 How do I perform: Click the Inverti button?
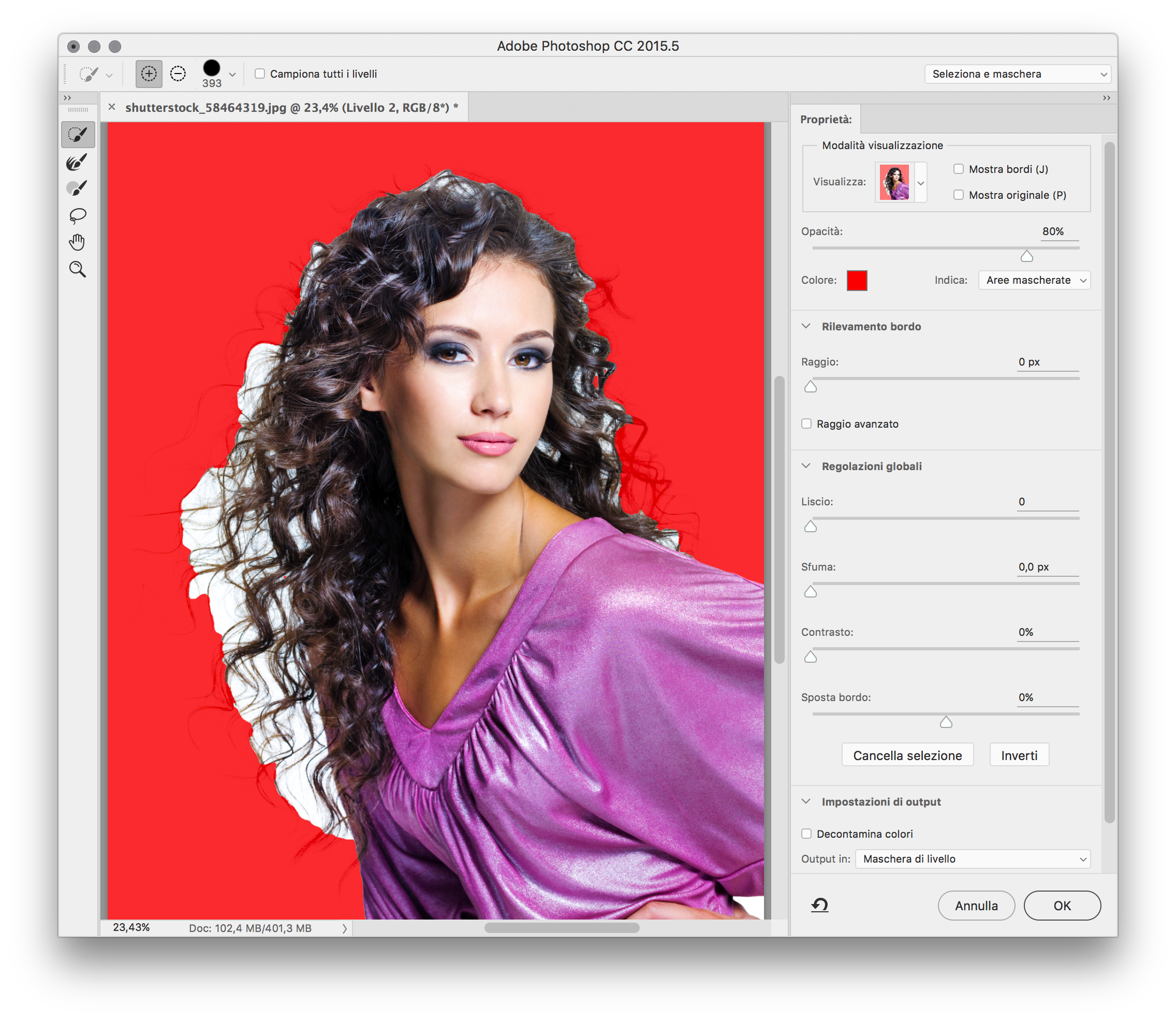[x=1019, y=755]
